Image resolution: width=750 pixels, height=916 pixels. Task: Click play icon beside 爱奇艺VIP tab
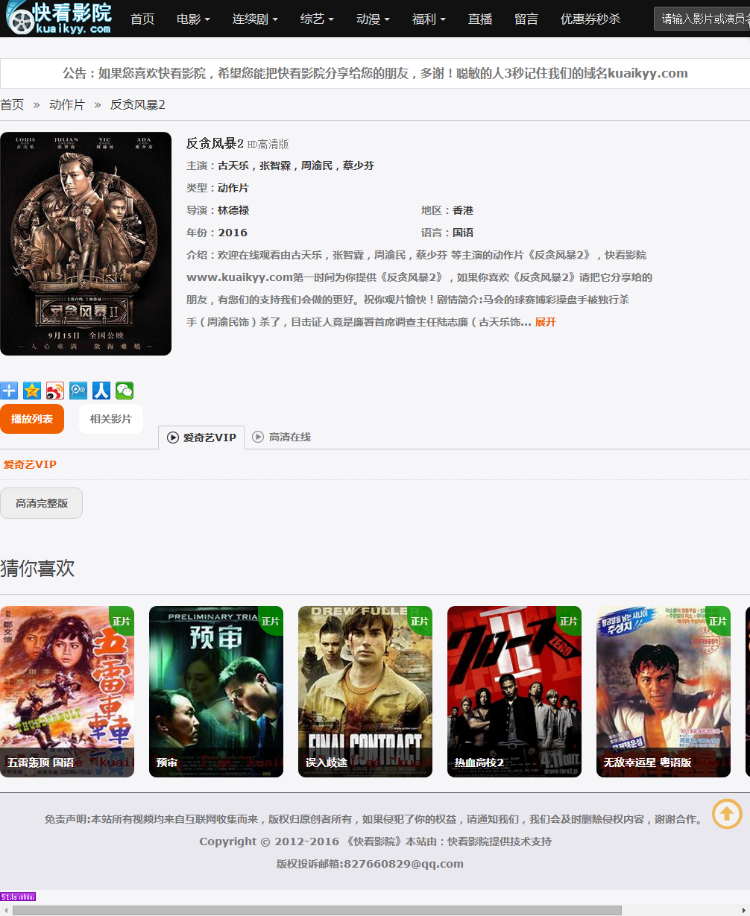173,438
